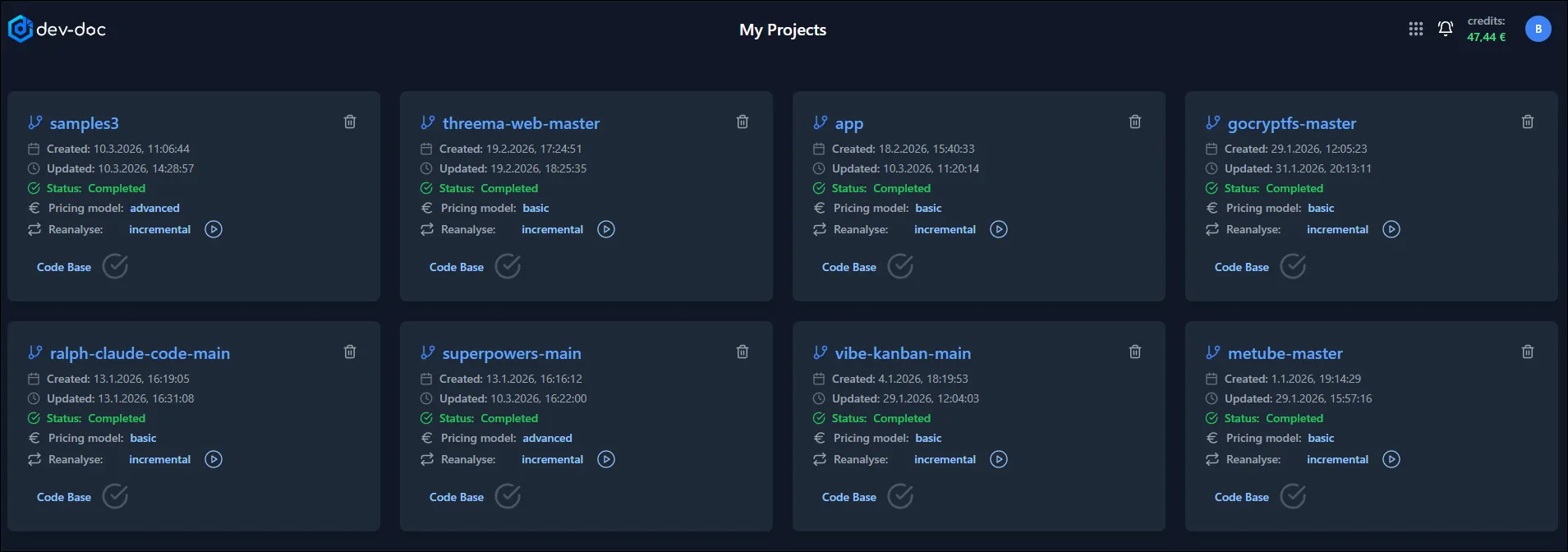Delete the samples3 project

(350, 122)
